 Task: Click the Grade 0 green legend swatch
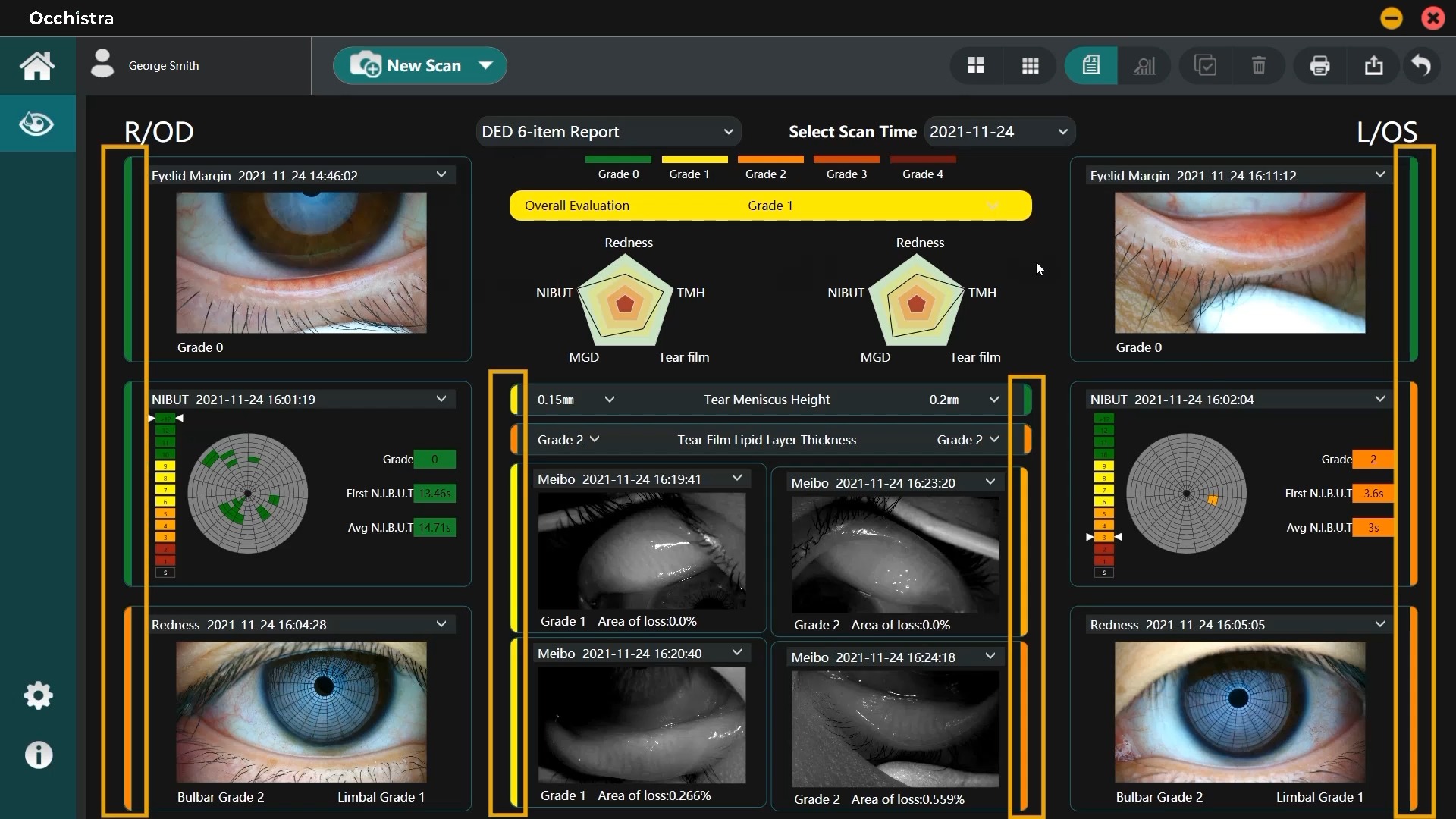(x=618, y=160)
